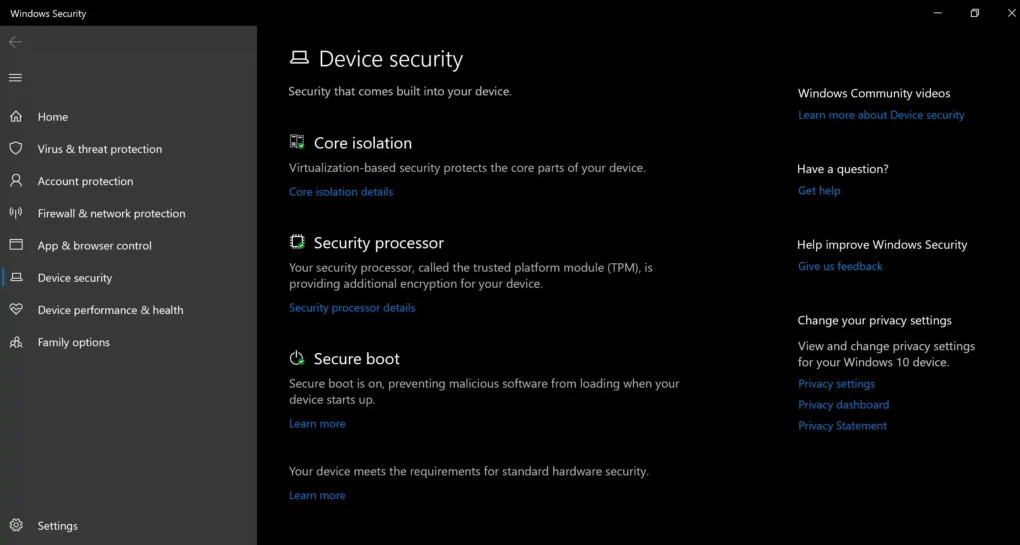The image size is (1020, 545).
Task: Select Device performance & health heart icon
Action: 16,310
